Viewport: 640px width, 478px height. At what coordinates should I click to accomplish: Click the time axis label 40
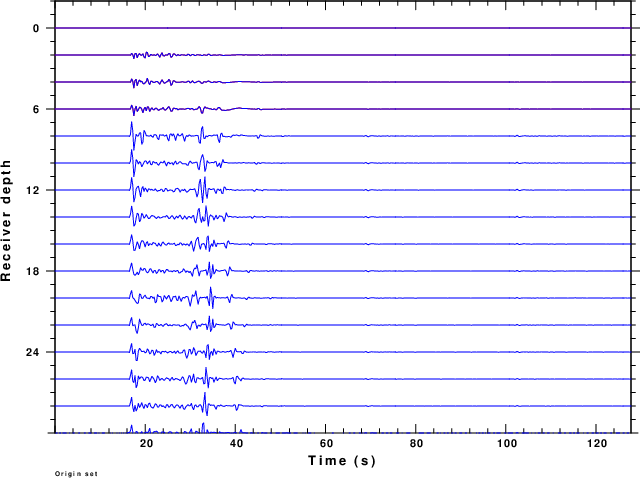tap(236, 444)
